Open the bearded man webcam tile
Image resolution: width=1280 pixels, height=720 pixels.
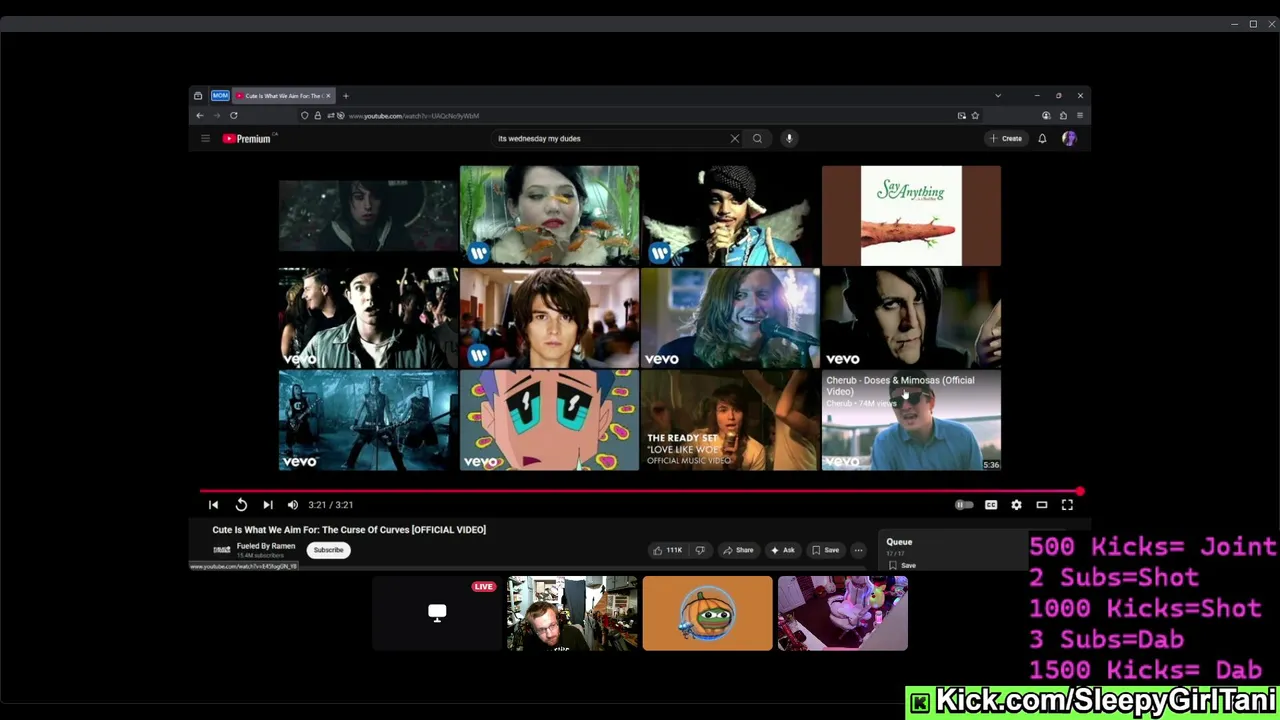pyautogui.click(x=572, y=613)
